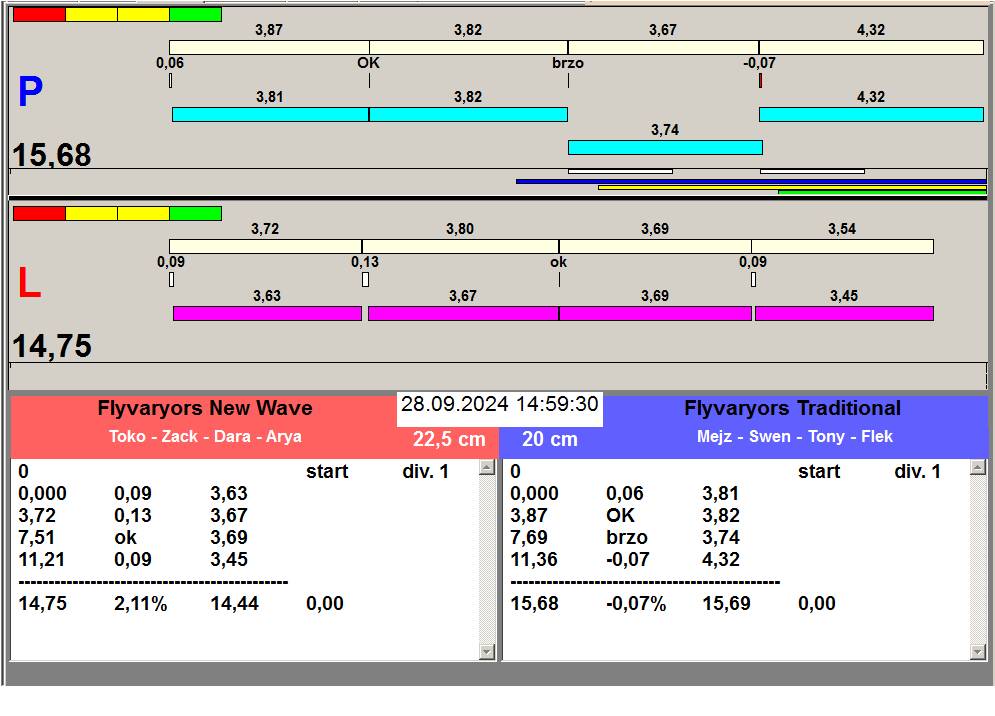
Task: Click the green start light in lane P
Action: [x=195, y=14]
